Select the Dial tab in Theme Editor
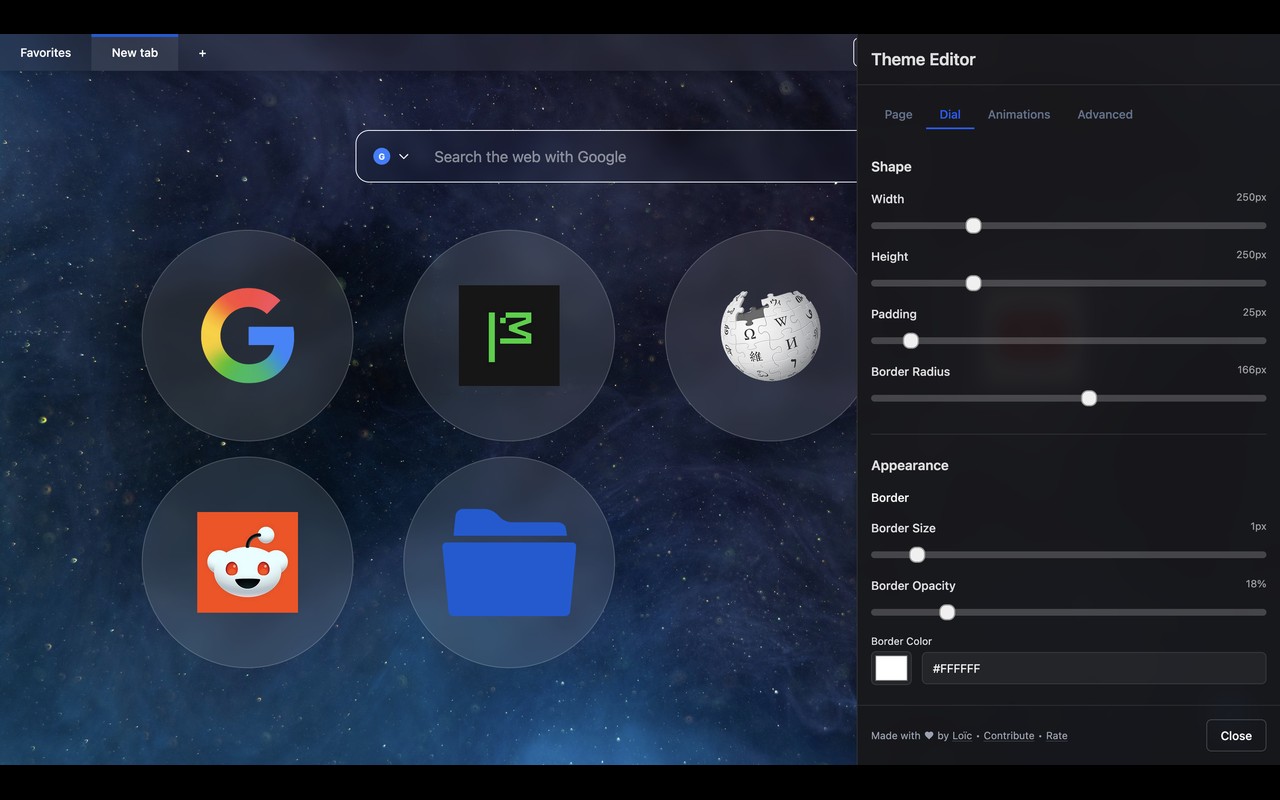The width and height of the screenshot is (1280, 800). tap(950, 114)
